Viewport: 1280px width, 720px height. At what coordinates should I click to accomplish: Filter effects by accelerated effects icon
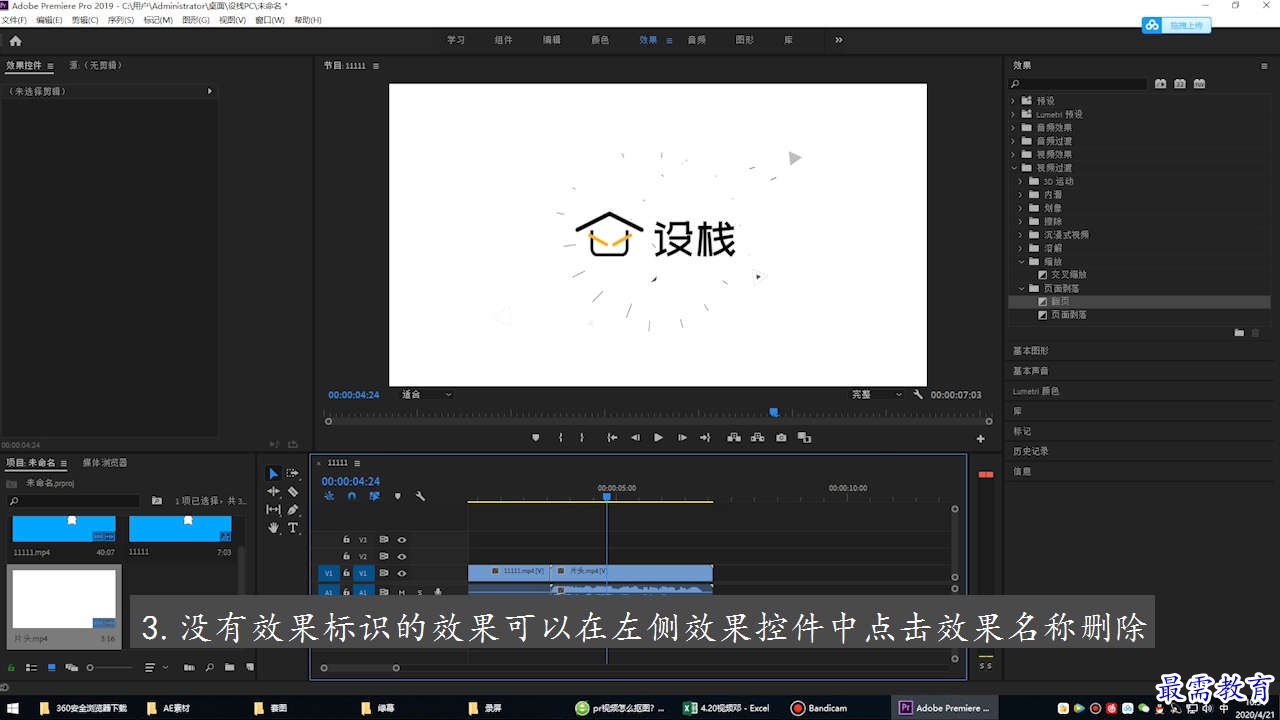1160,84
